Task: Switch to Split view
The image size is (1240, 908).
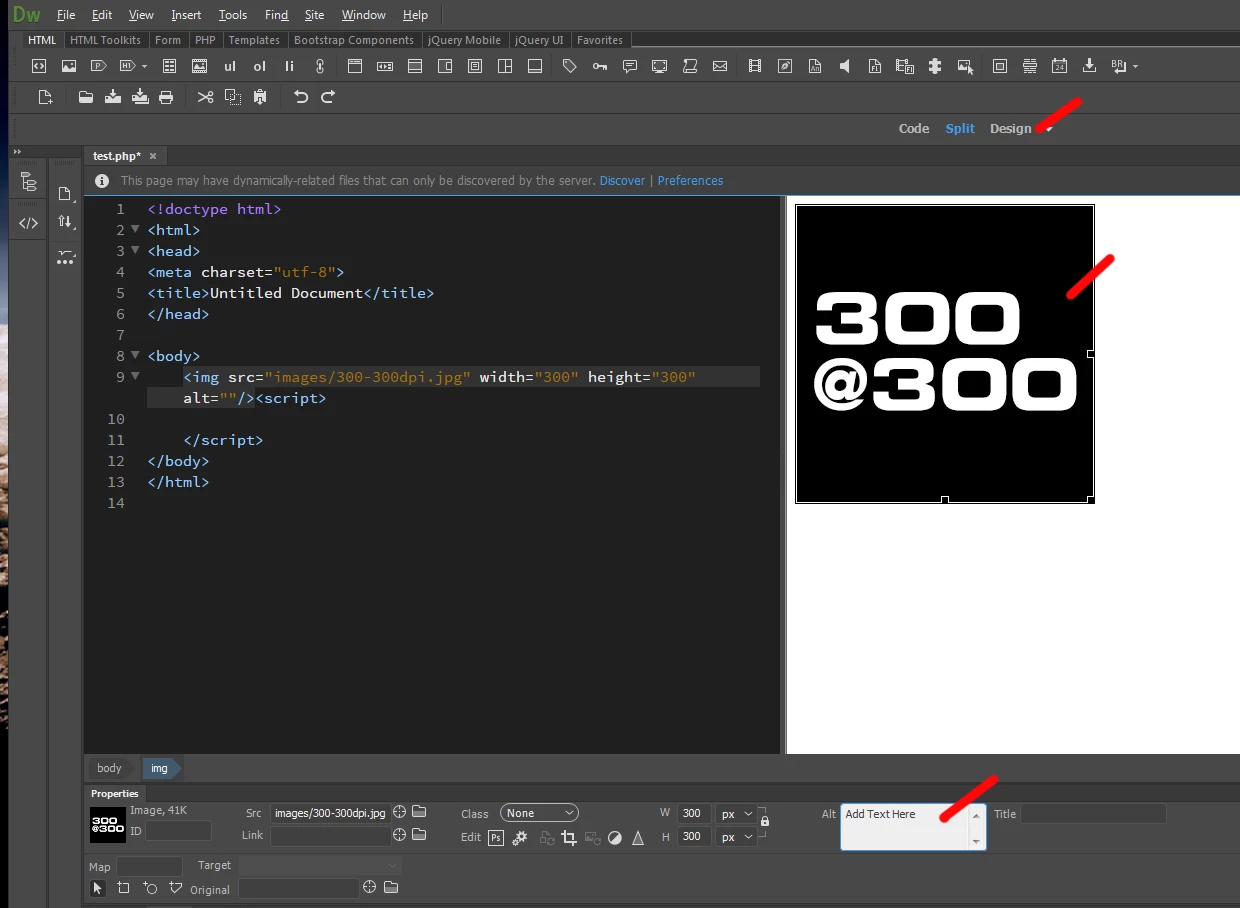Action: (x=960, y=129)
